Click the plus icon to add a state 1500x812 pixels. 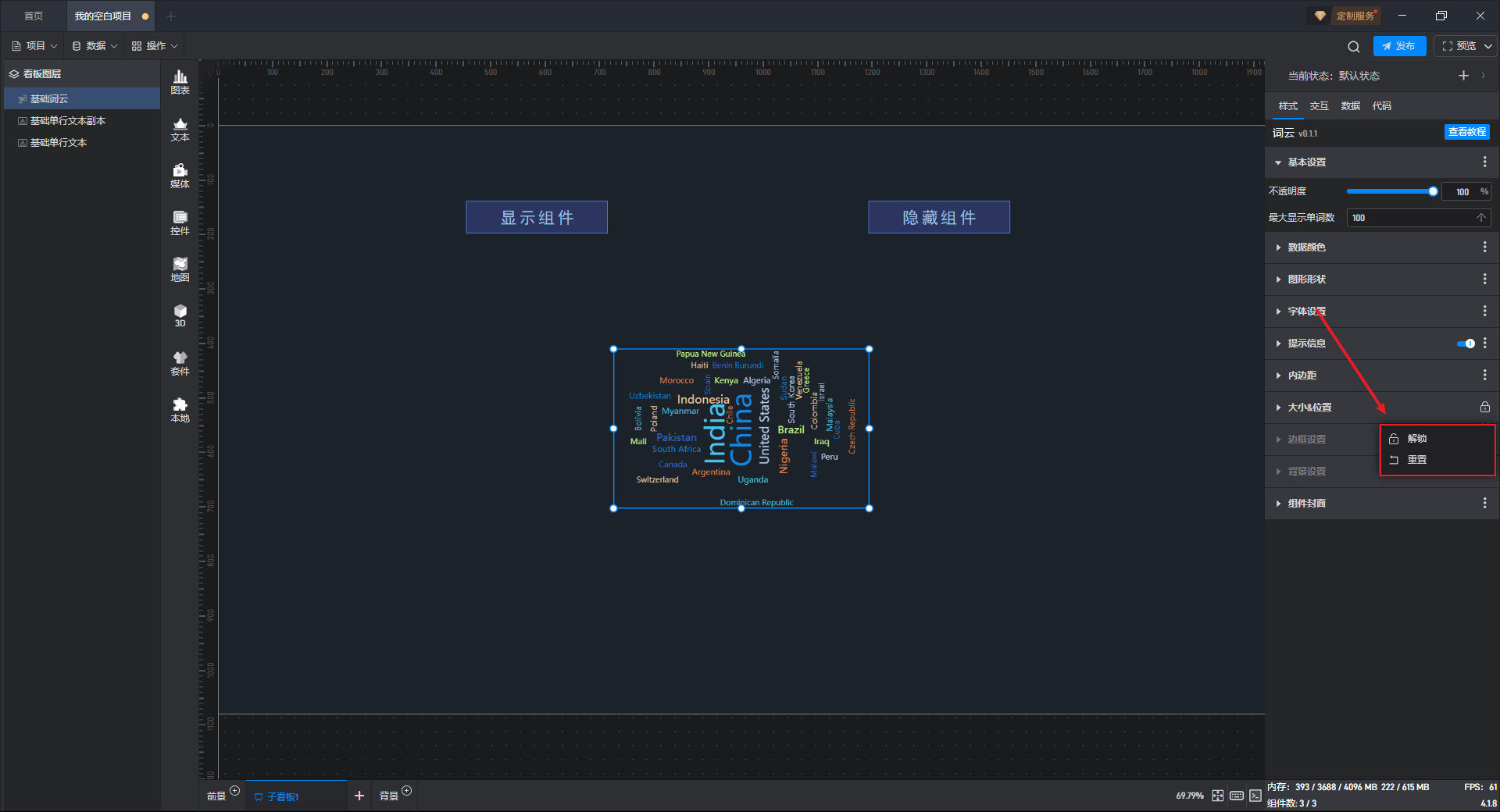point(1463,76)
